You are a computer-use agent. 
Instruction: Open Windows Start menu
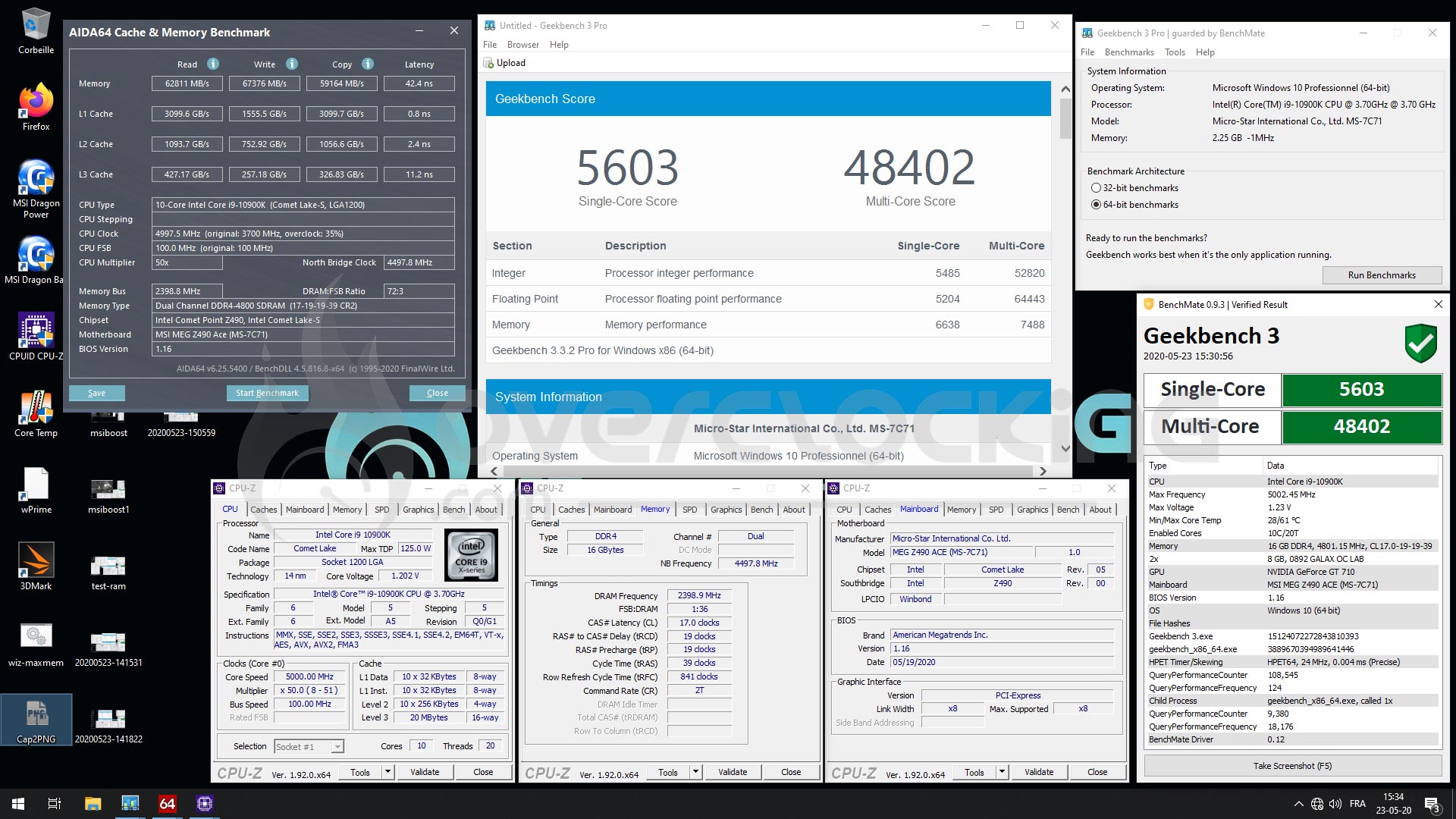click(x=18, y=803)
